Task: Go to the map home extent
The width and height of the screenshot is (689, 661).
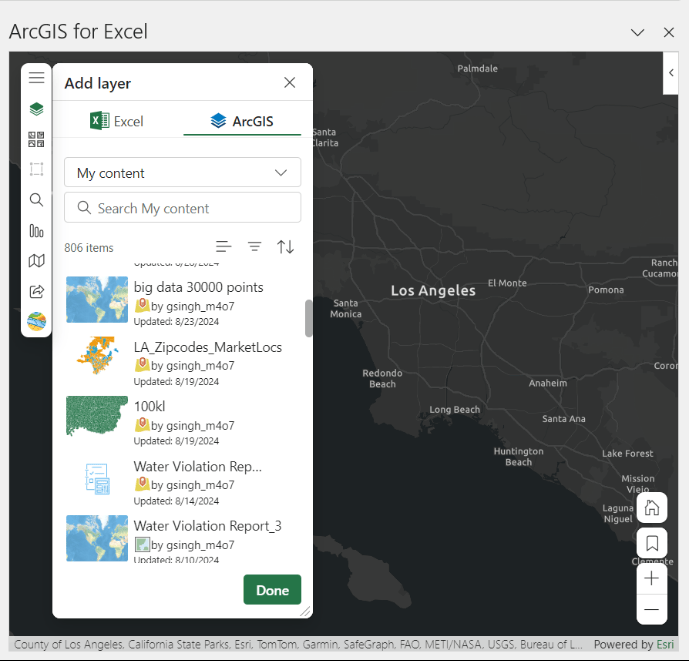Action: coord(652,508)
